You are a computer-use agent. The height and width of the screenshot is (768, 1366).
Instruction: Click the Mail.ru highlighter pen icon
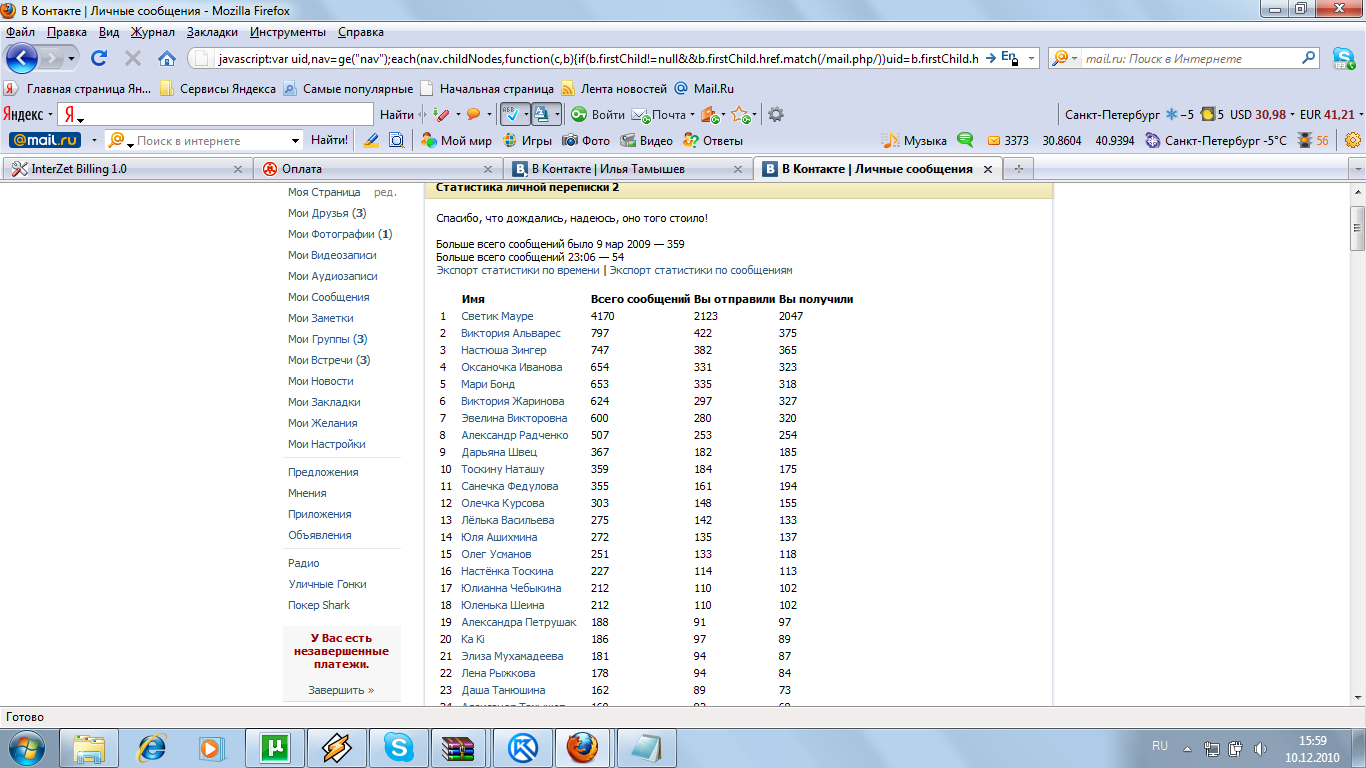click(x=371, y=141)
